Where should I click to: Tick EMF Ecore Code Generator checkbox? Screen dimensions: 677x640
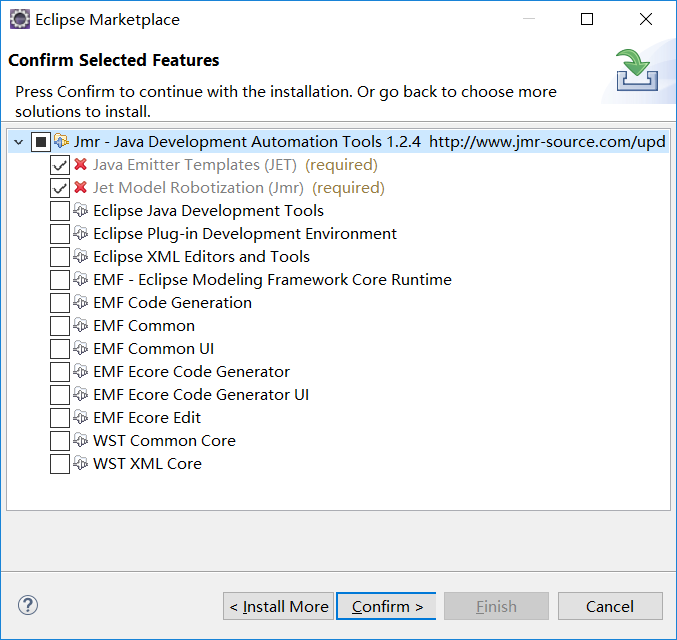(60, 372)
